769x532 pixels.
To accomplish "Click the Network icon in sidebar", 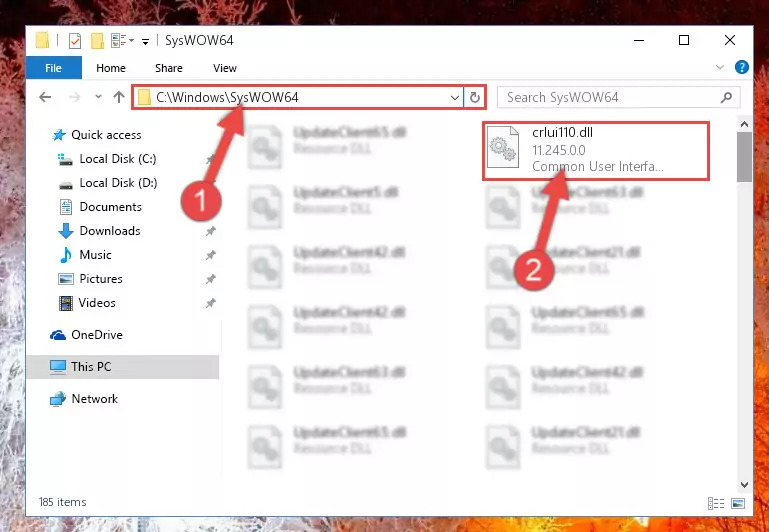I will 58,399.
